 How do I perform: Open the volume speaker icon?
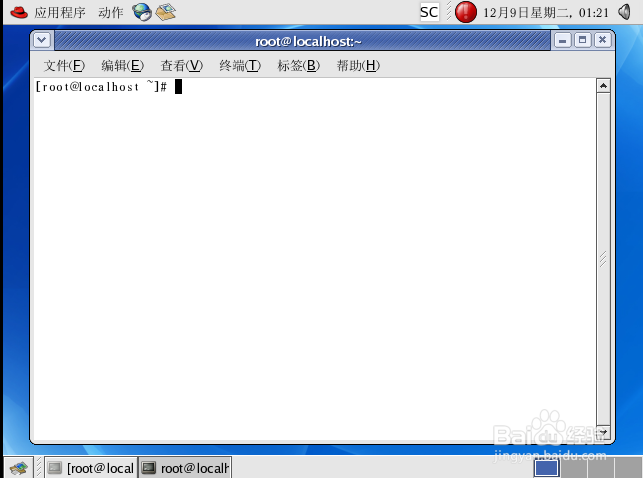click(x=625, y=12)
